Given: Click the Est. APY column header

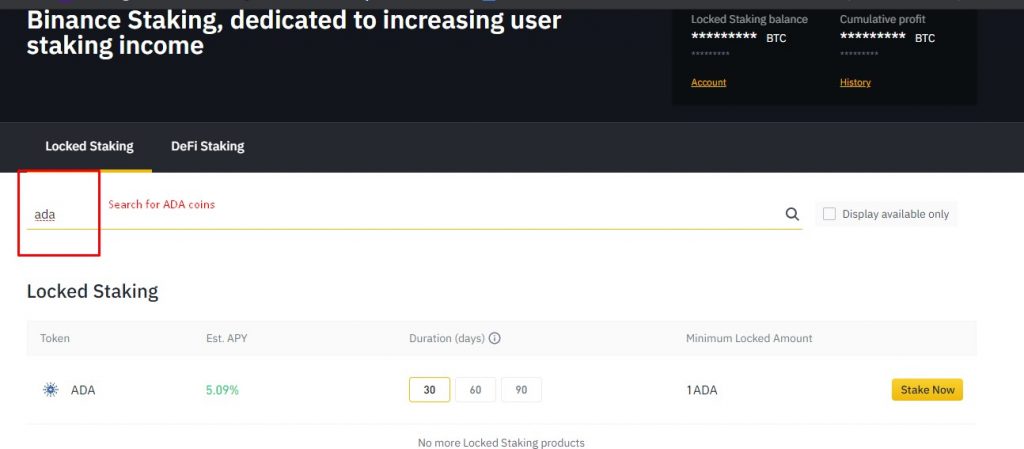Looking at the screenshot, I should (227, 338).
